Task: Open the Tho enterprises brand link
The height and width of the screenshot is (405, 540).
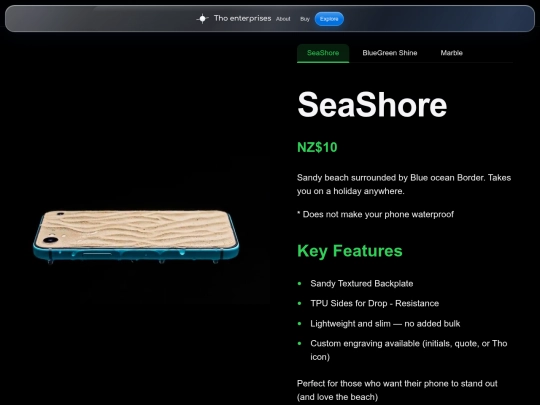Action: click(242, 18)
